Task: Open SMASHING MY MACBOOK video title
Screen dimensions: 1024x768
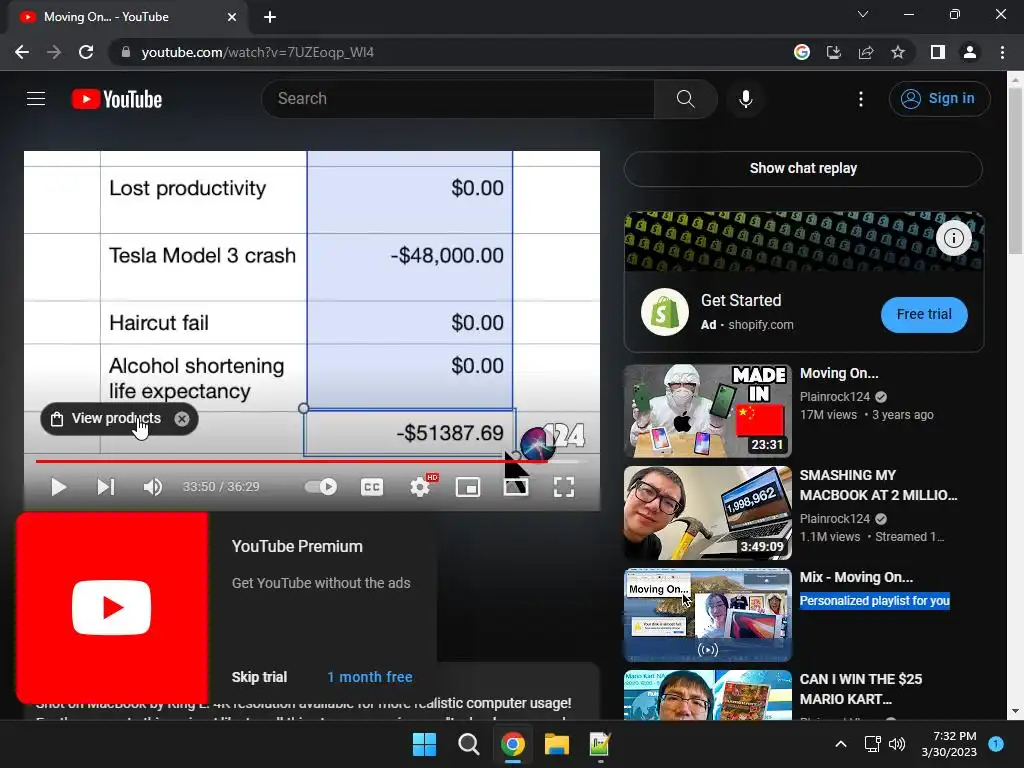Action: [878, 485]
